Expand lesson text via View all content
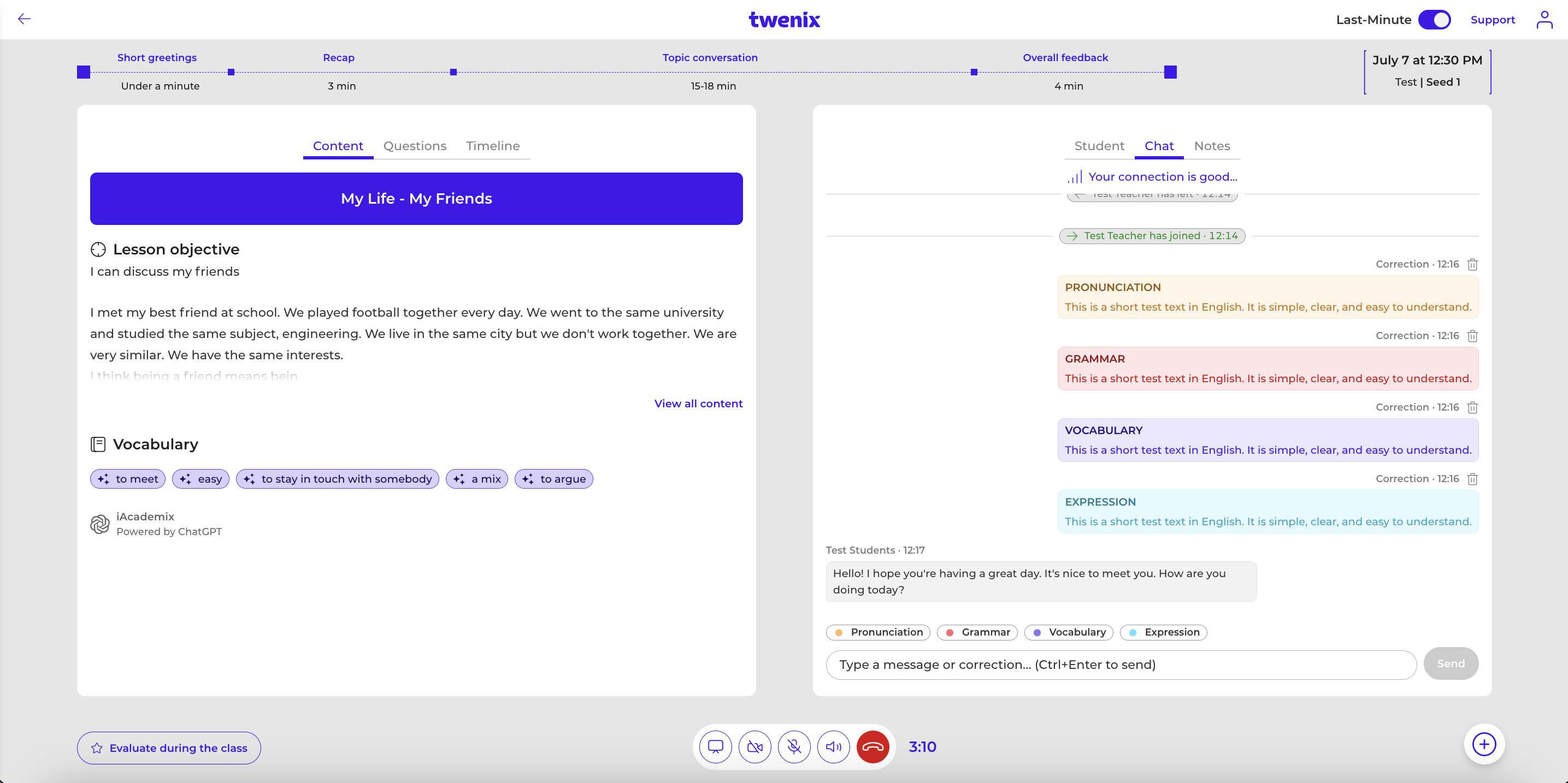 [698, 404]
